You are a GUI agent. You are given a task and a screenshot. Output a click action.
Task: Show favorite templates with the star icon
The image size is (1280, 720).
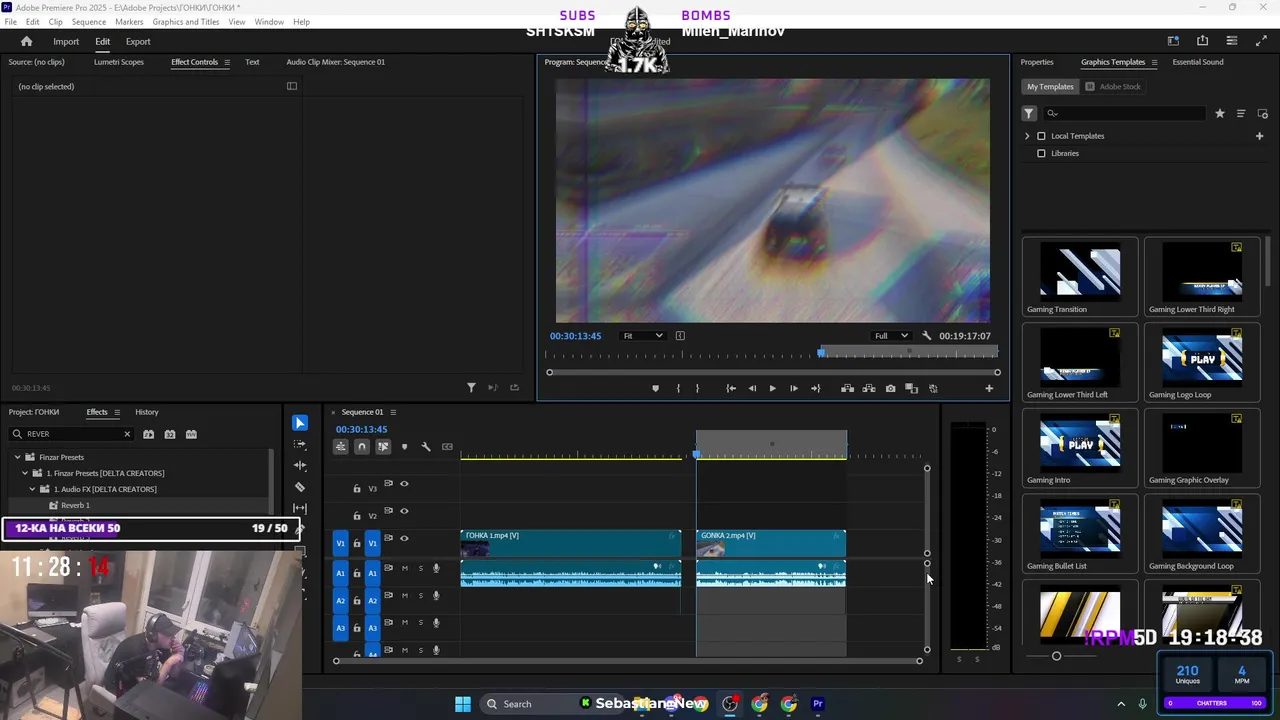pos(1220,114)
